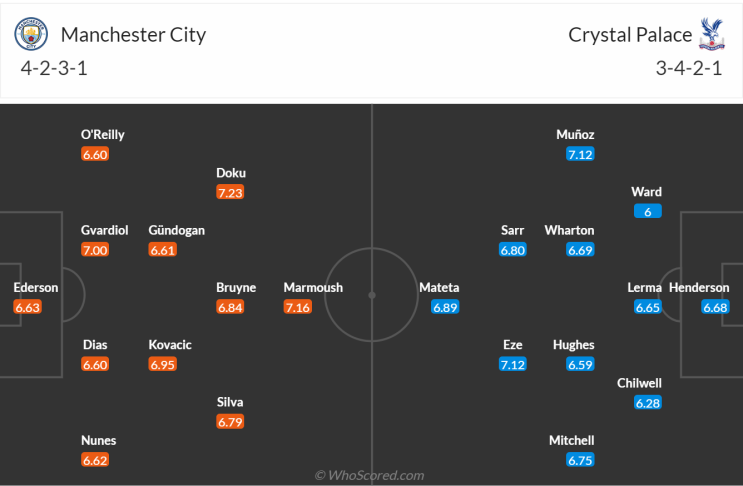Click Kovacic's 6.95 rating badge
The image size is (743, 486).
[x=163, y=364]
